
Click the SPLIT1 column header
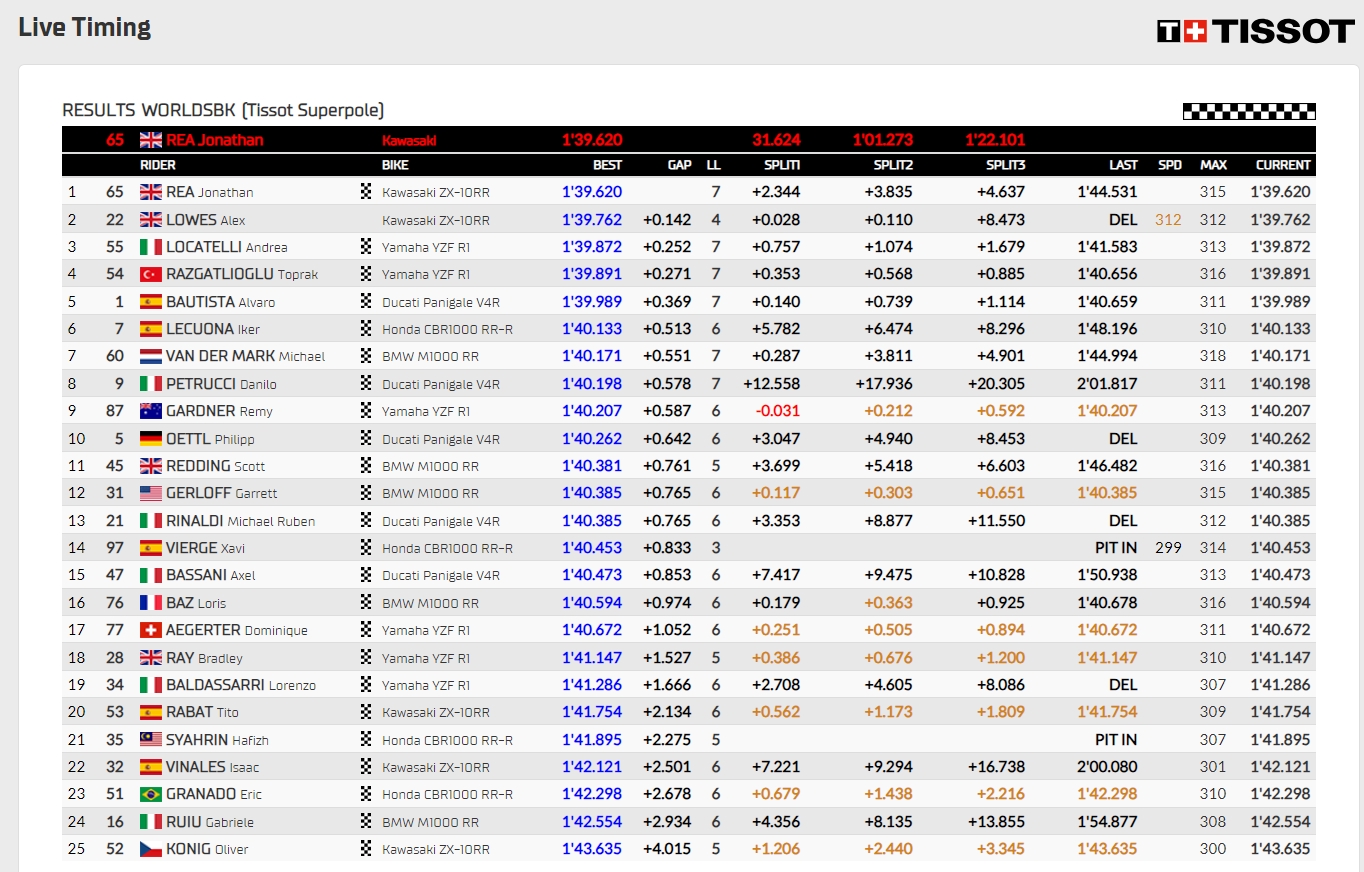[x=782, y=165]
